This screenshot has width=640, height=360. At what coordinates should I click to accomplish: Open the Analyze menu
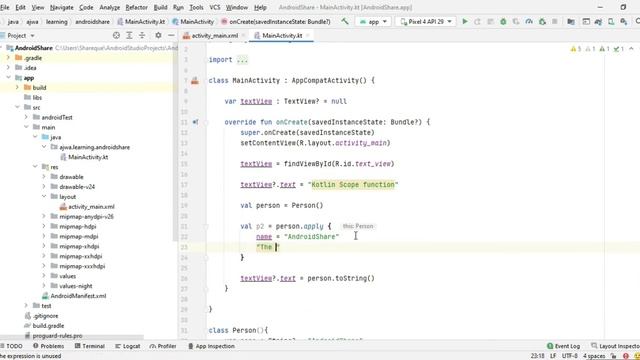pos(109,7)
